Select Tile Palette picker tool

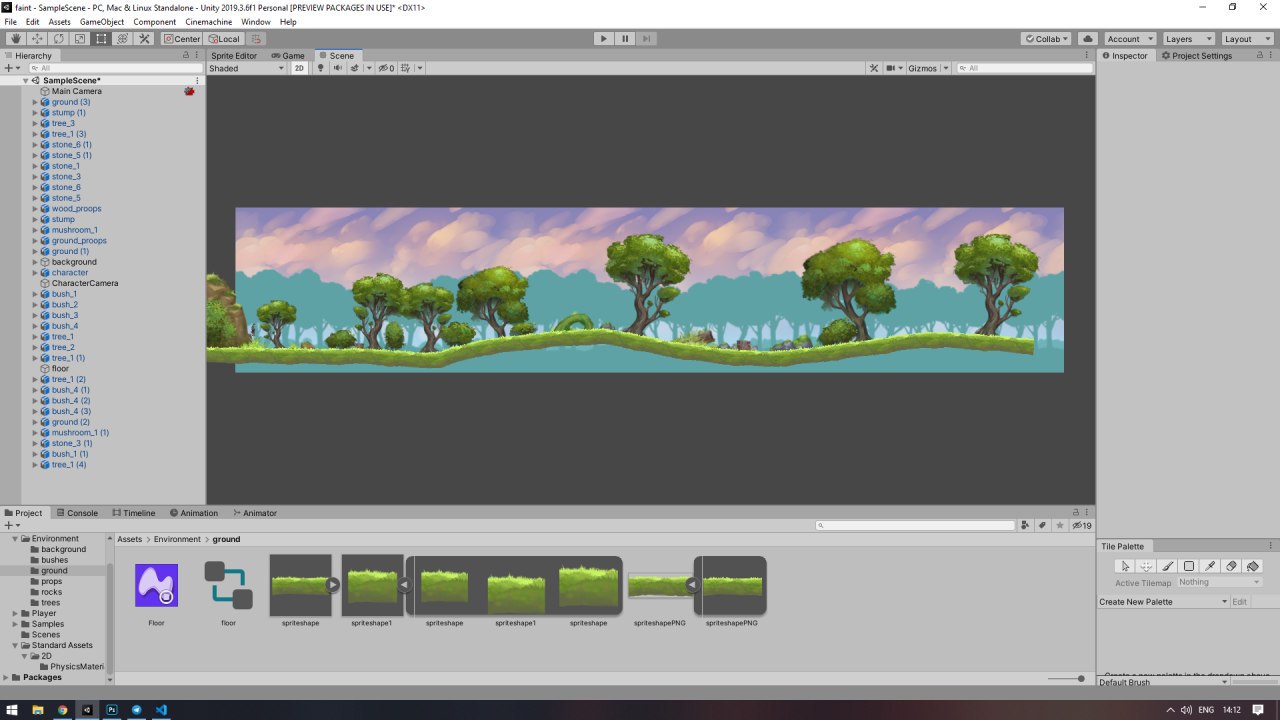[x=1210, y=566]
